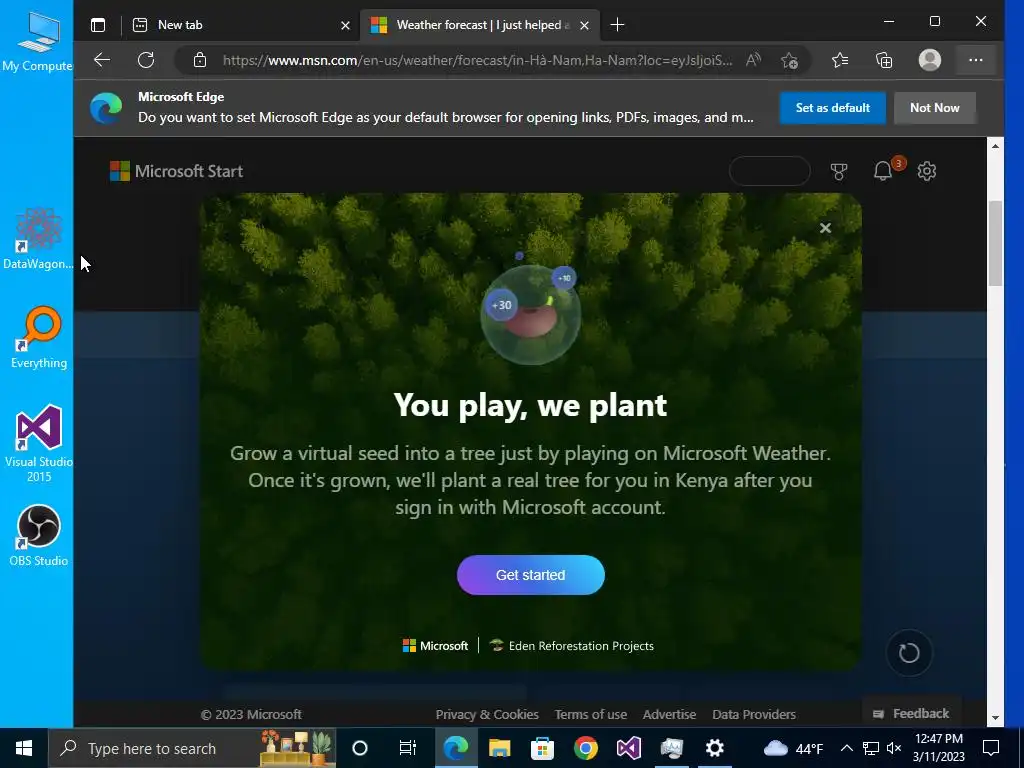1024x768 pixels.
Task: Click the page scrollbar down arrow
Action: (995, 718)
